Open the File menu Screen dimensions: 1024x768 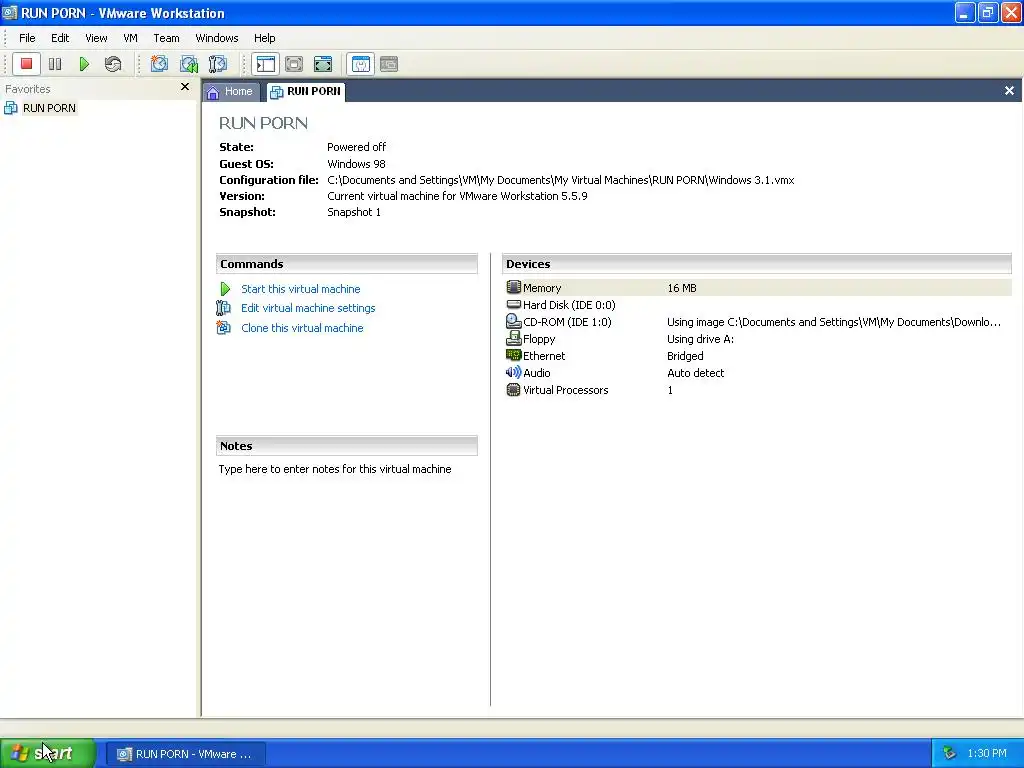27,38
